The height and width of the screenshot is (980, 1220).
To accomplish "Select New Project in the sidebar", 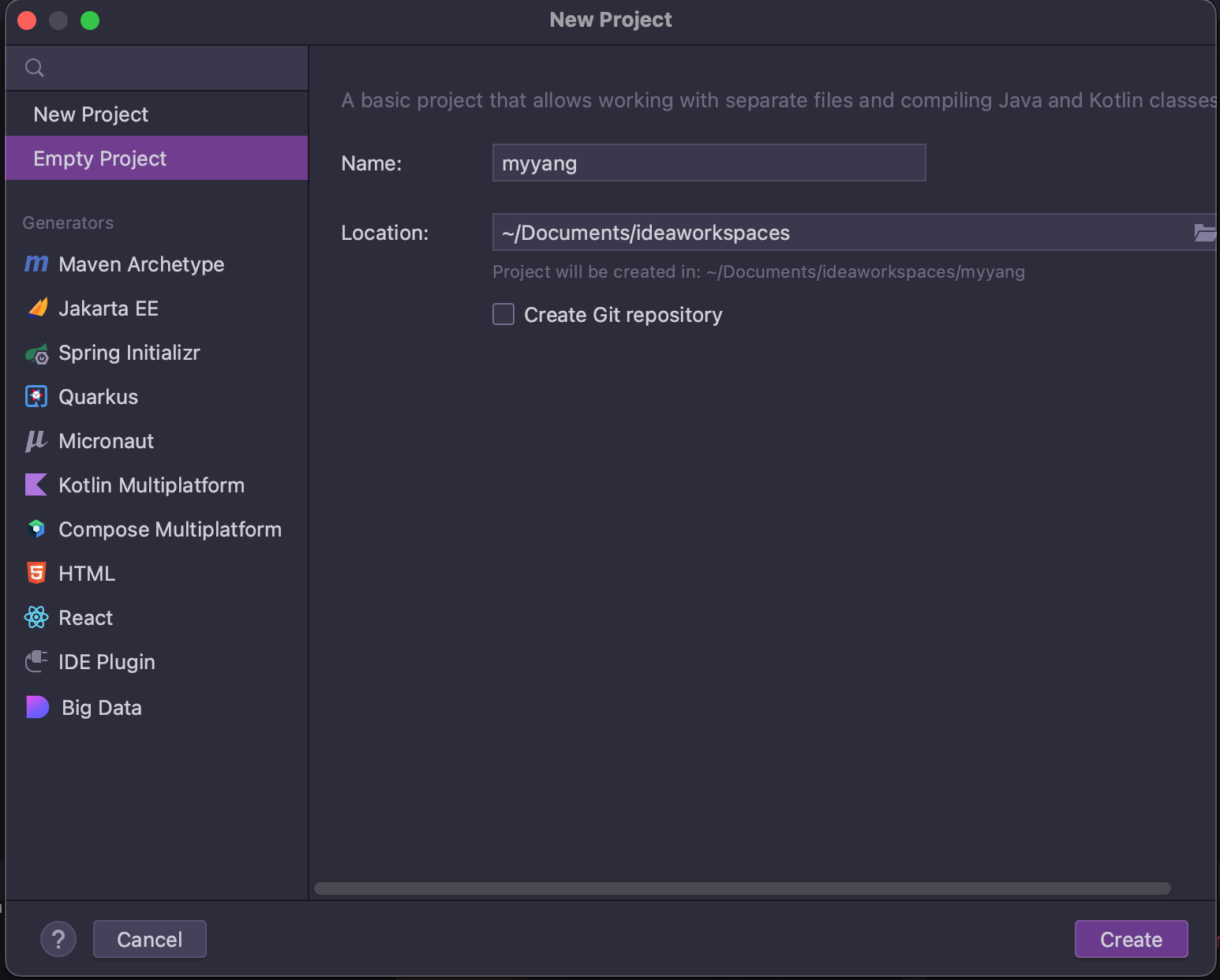I will point(156,114).
